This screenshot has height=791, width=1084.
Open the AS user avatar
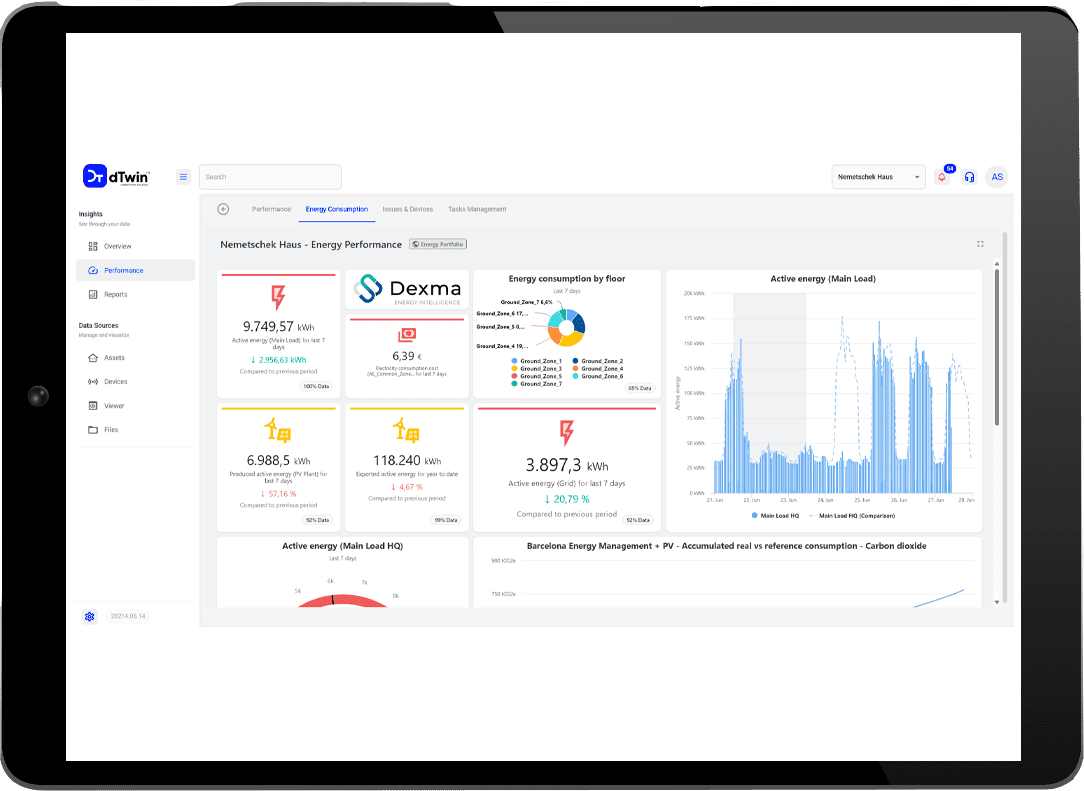(x=996, y=177)
